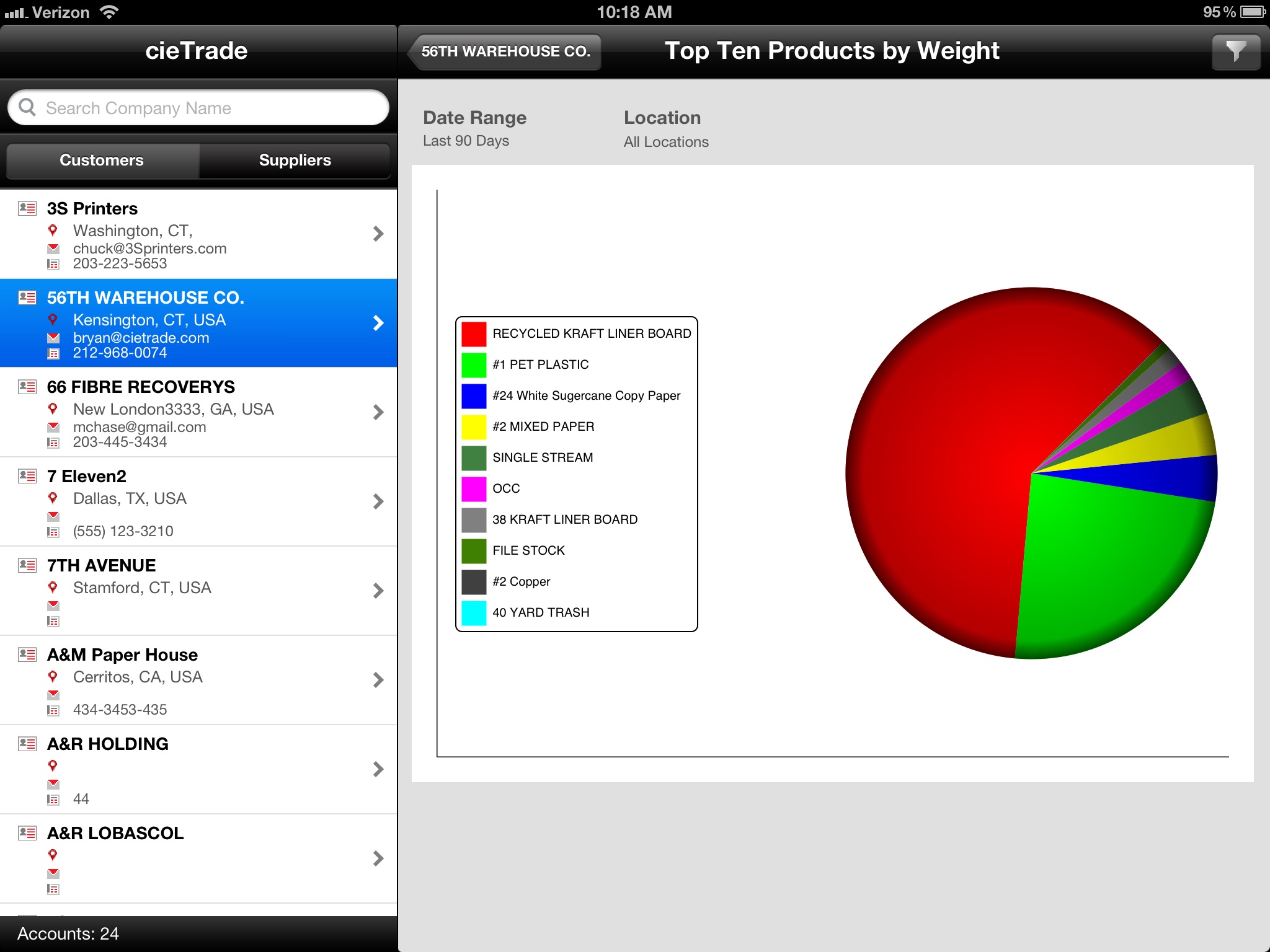Click 7 Eleven2 contact card icon
1270x952 pixels.
click(27, 476)
